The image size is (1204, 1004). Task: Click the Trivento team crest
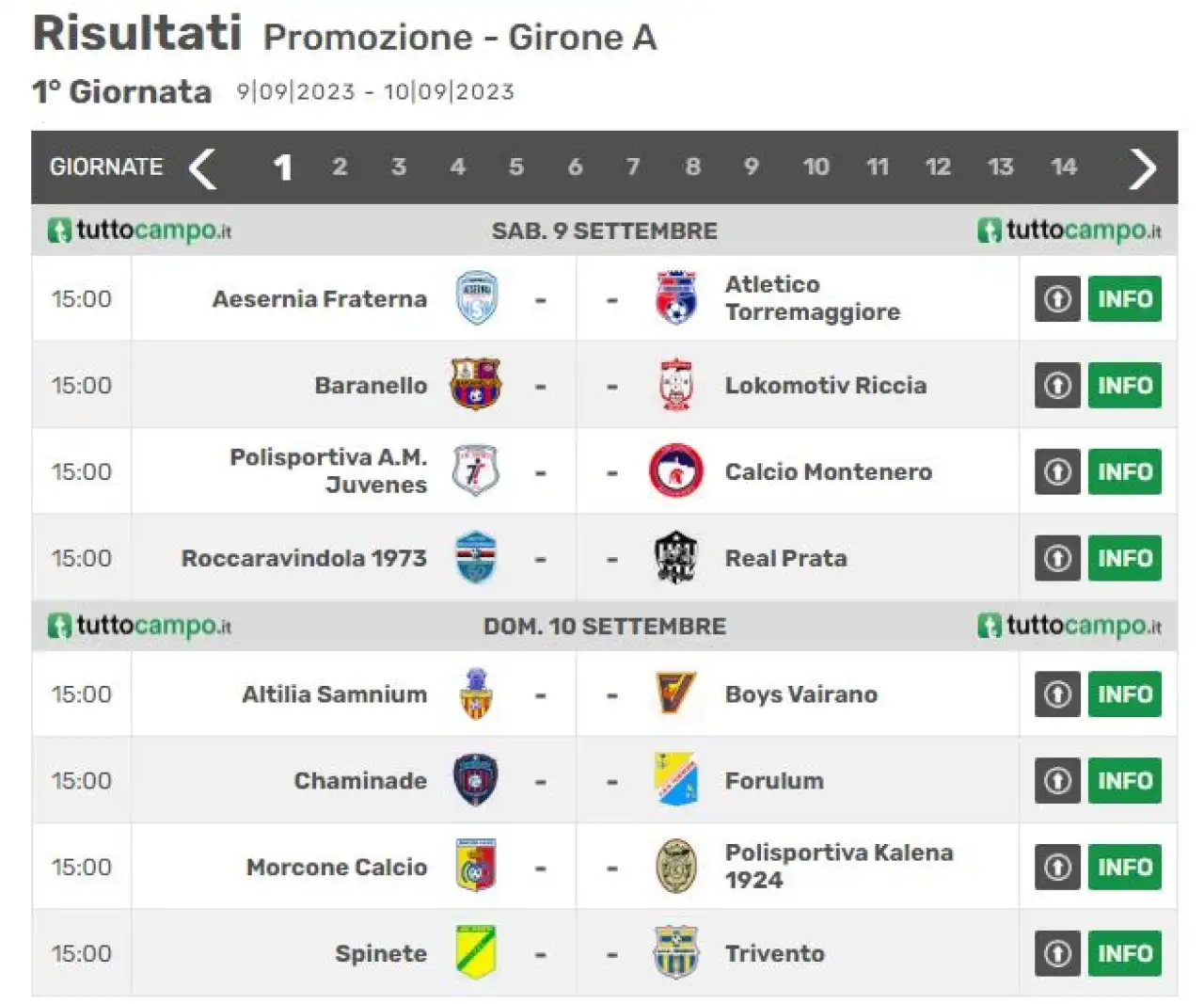point(675,952)
